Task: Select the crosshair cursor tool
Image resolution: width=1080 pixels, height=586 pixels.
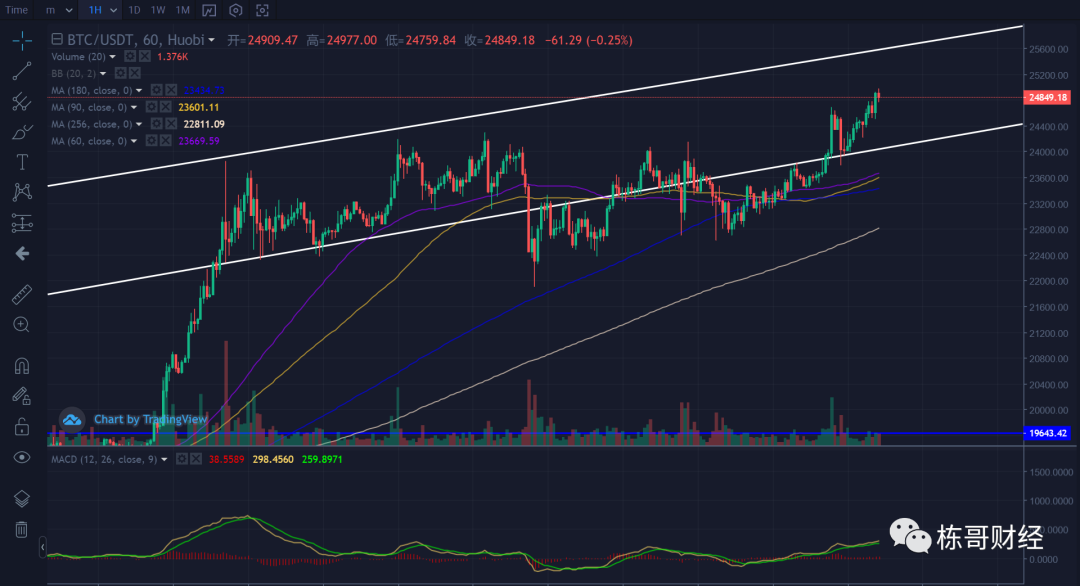Action: (21, 41)
